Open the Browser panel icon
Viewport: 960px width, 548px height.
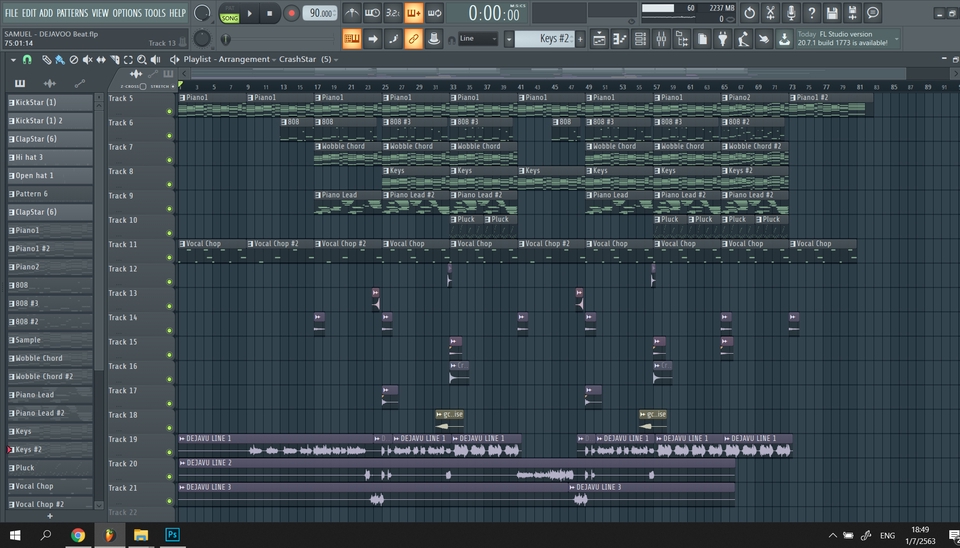pos(681,39)
